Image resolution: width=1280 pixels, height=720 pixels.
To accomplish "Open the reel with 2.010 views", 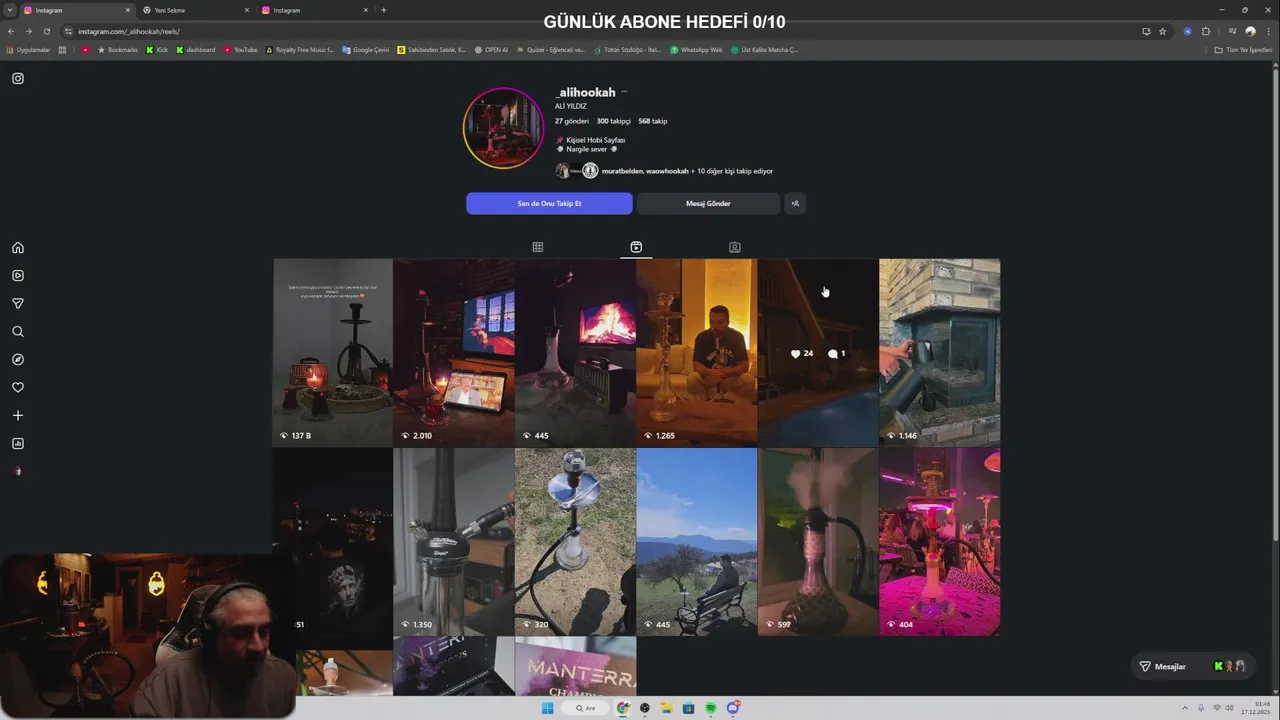I will click(454, 352).
